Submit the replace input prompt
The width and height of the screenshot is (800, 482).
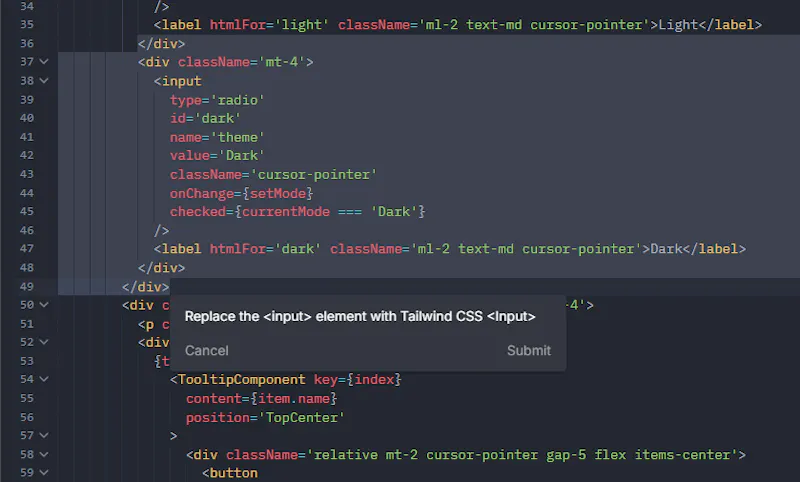click(x=529, y=350)
